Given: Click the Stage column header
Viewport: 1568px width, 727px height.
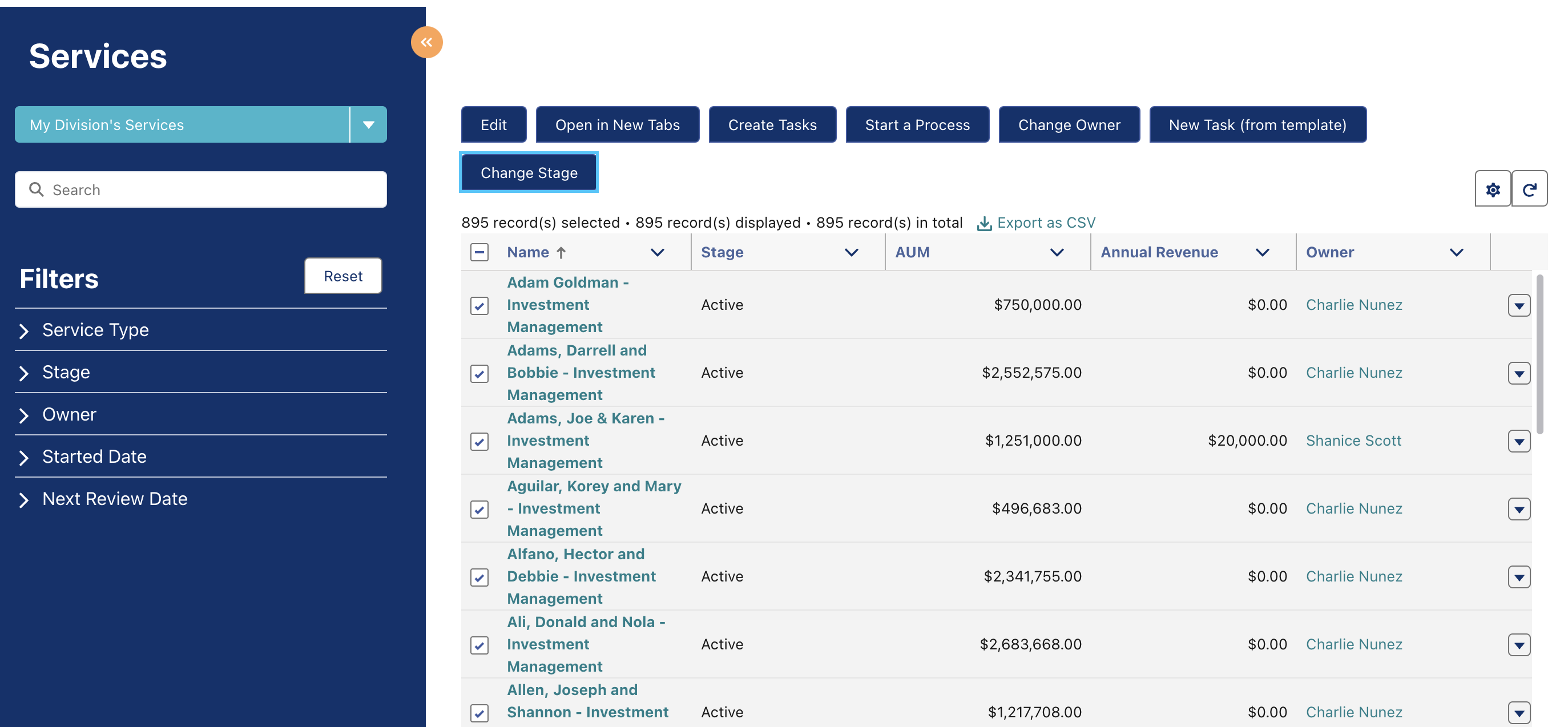Looking at the screenshot, I should [x=722, y=252].
